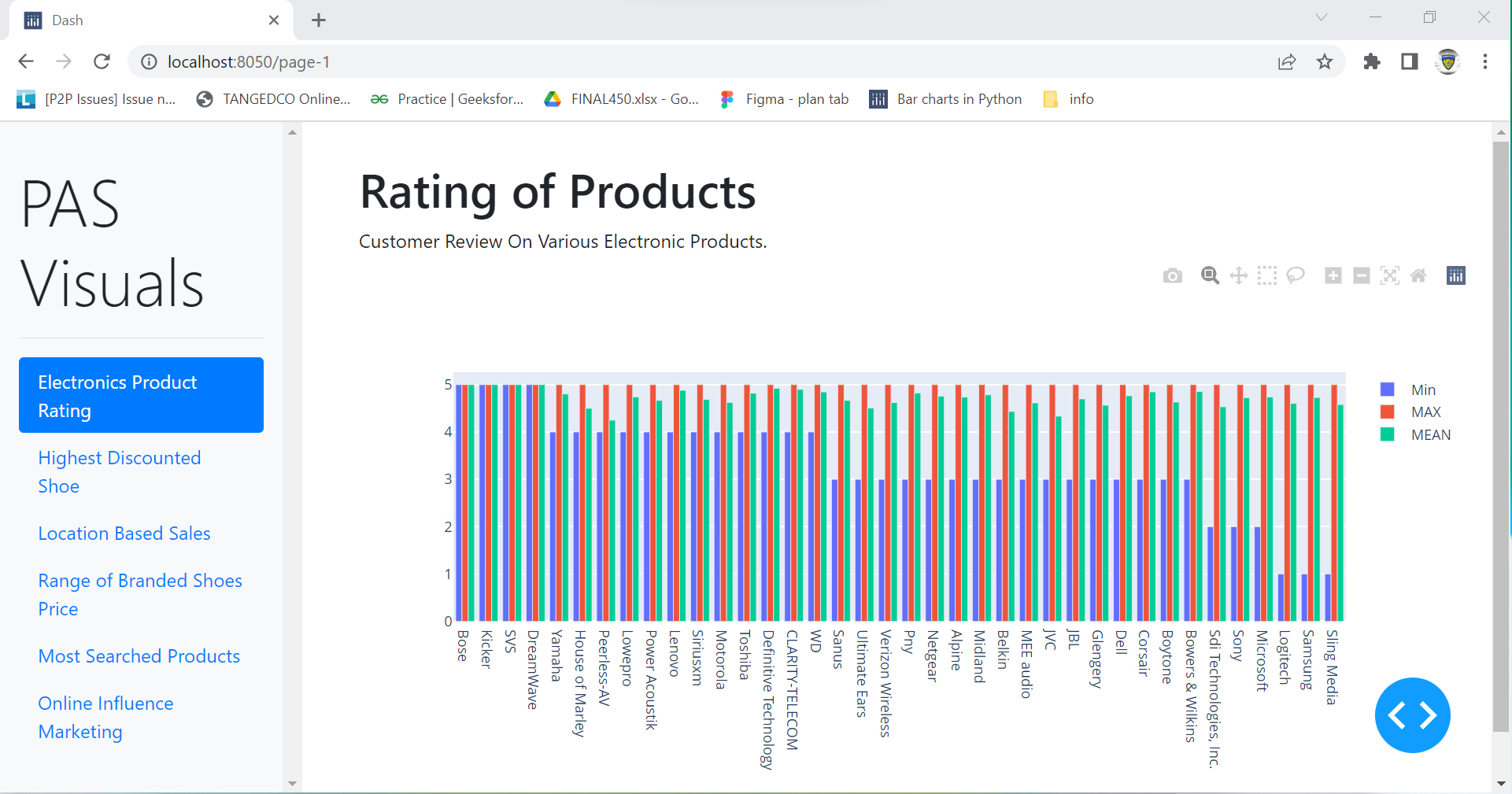The height and width of the screenshot is (794, 1512).
Task: Open TANGEDCO Online bookmark
Action: pyautogui.click(x=274, y=99)
